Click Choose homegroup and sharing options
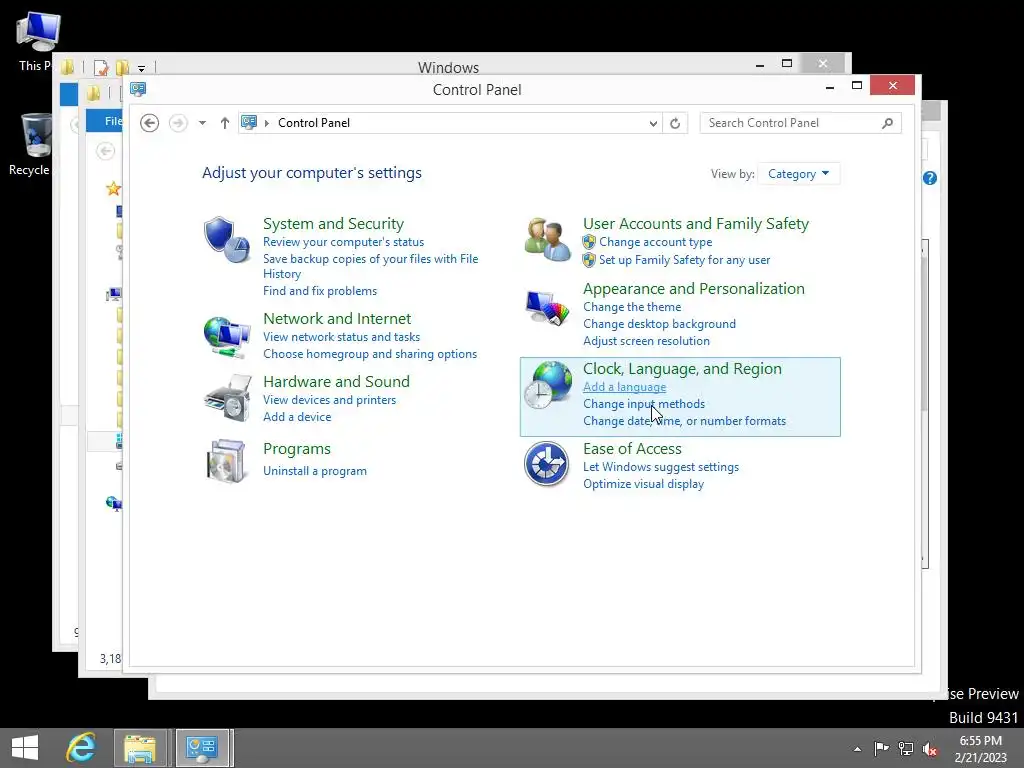1024x768 pixels. [370, 354]
